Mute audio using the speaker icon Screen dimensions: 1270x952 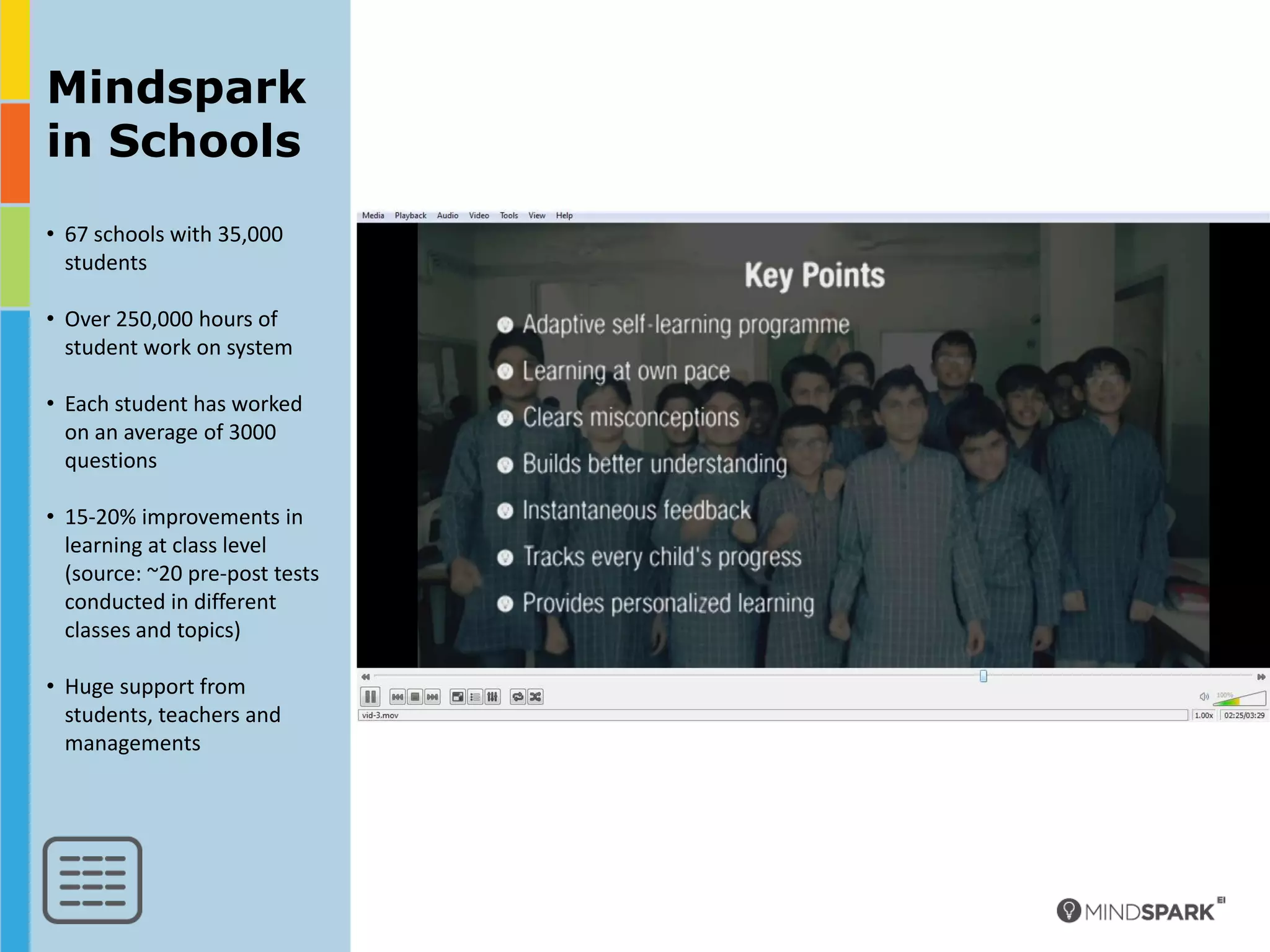[1204, 697]
